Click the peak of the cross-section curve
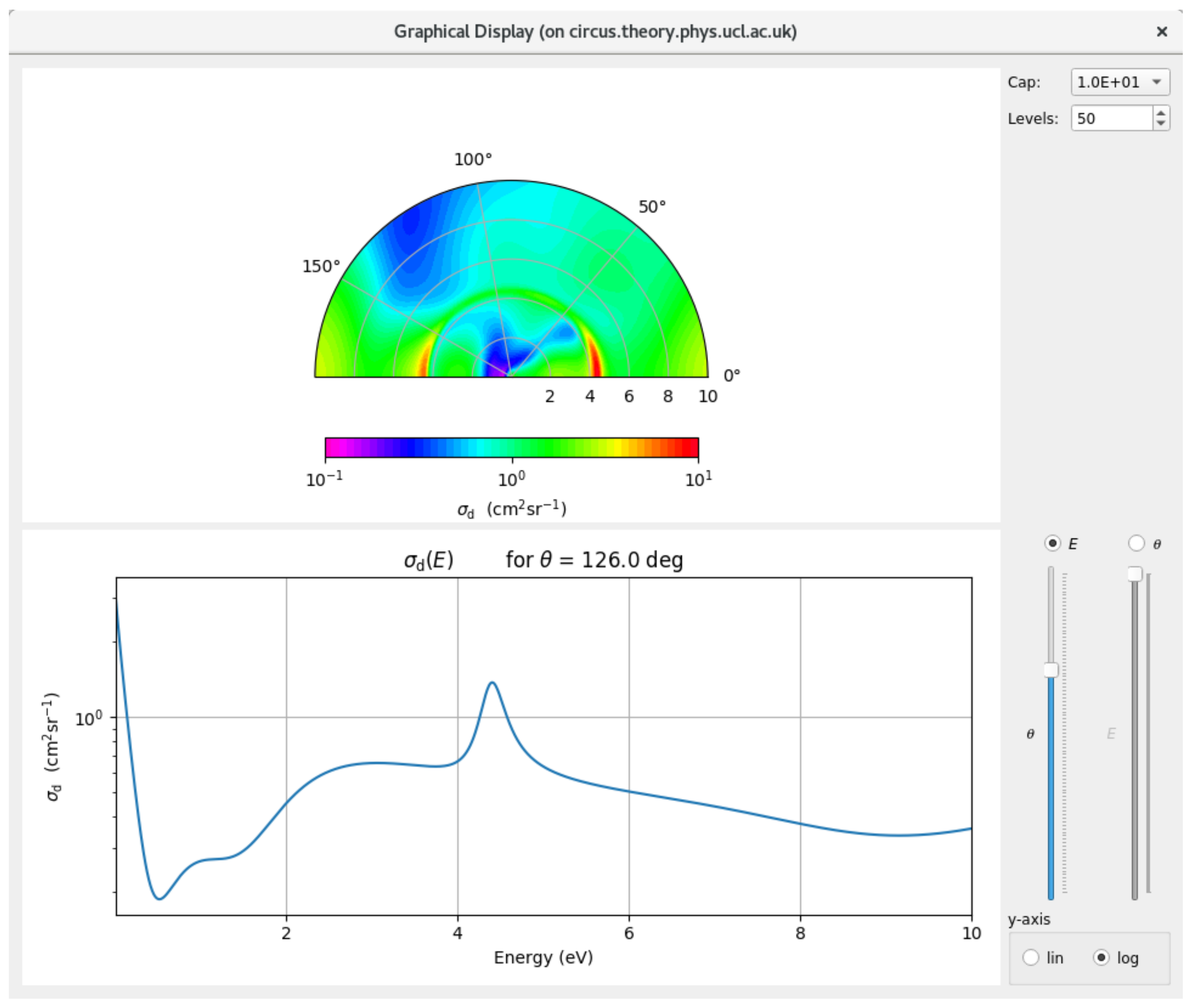This screenshot has height=1008, width=1193. click(492, 683)
